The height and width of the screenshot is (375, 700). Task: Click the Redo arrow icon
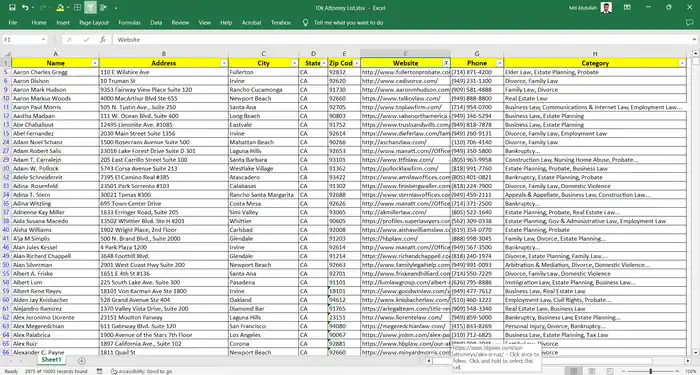[x=42, y=8]
